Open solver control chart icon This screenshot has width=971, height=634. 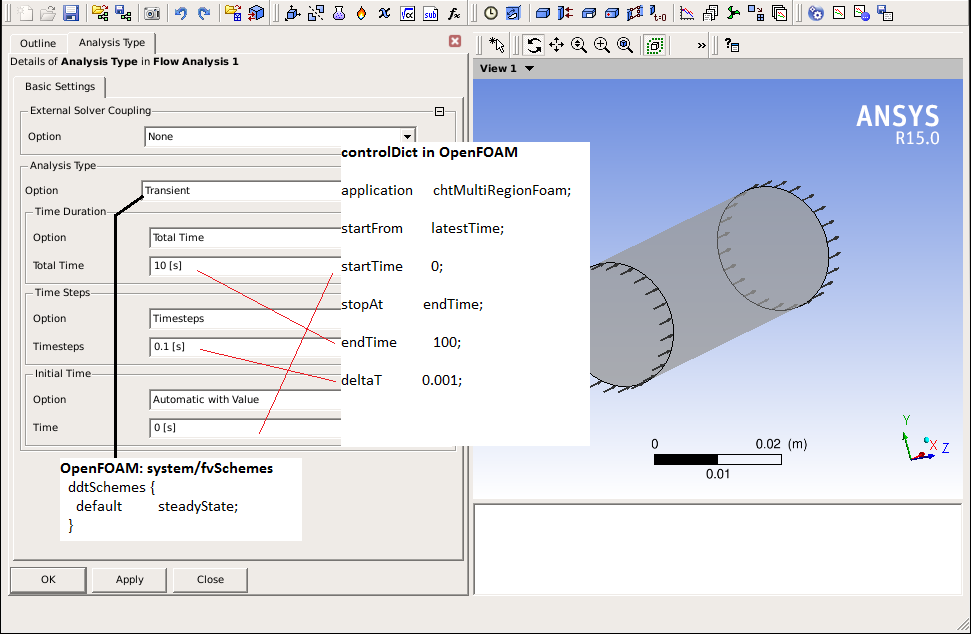687,12
